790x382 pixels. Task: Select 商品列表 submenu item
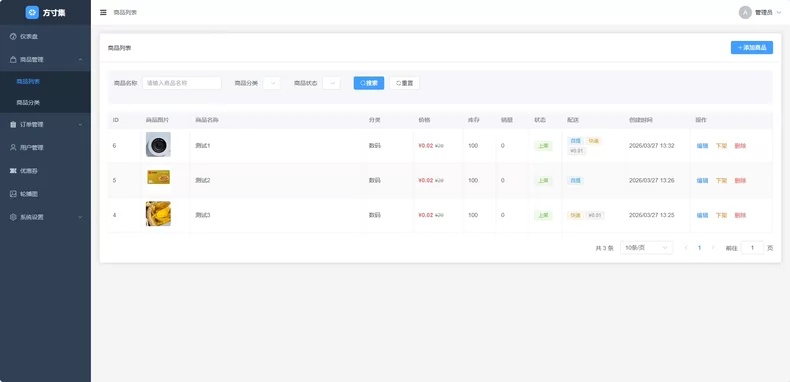coord(45,81)
